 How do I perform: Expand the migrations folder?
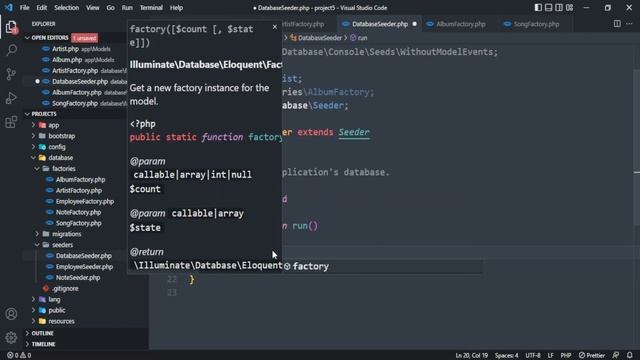coord(67,234)
